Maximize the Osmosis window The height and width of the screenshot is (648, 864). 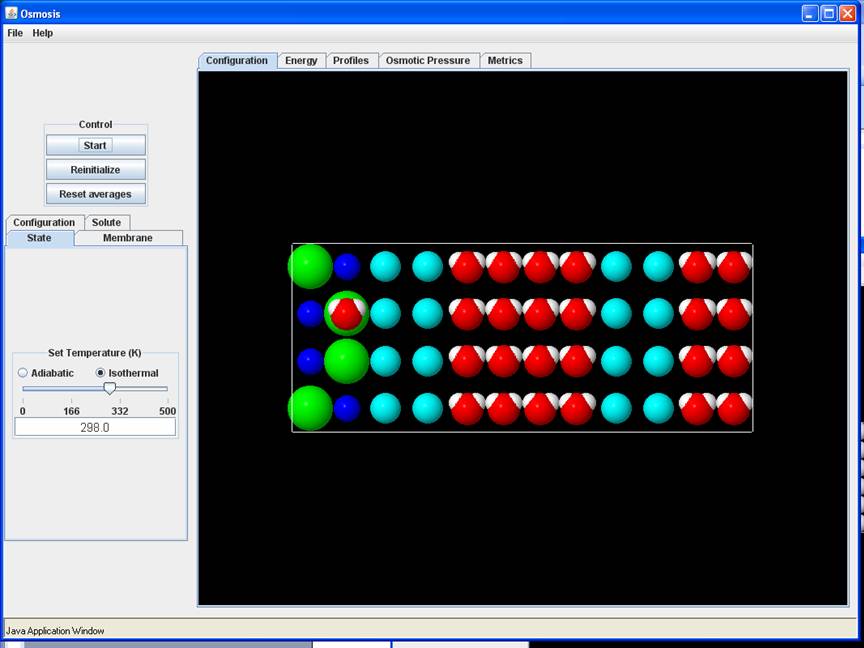pos(829,13)
